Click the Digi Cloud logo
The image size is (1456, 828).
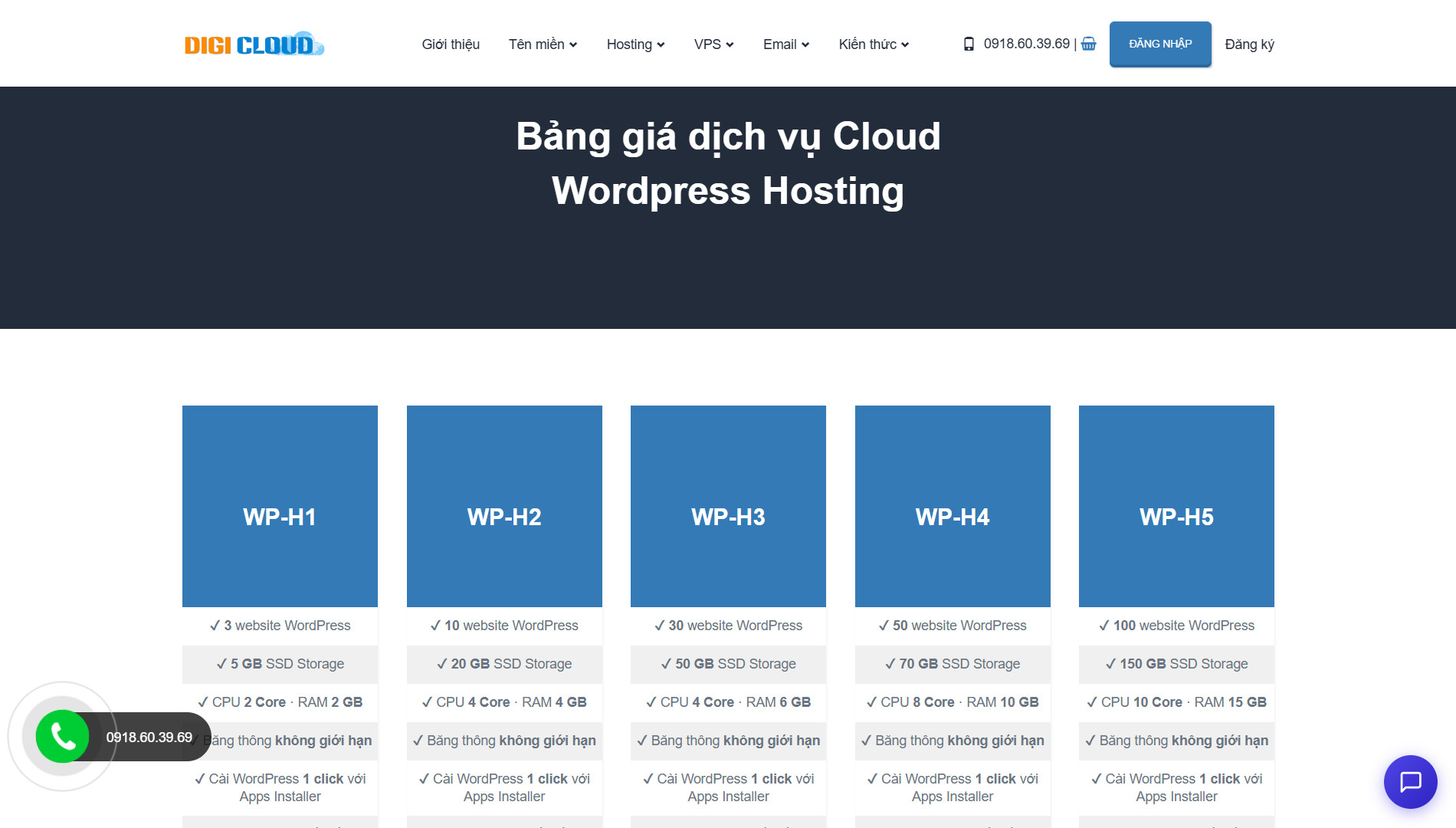(x=254, y=44)
